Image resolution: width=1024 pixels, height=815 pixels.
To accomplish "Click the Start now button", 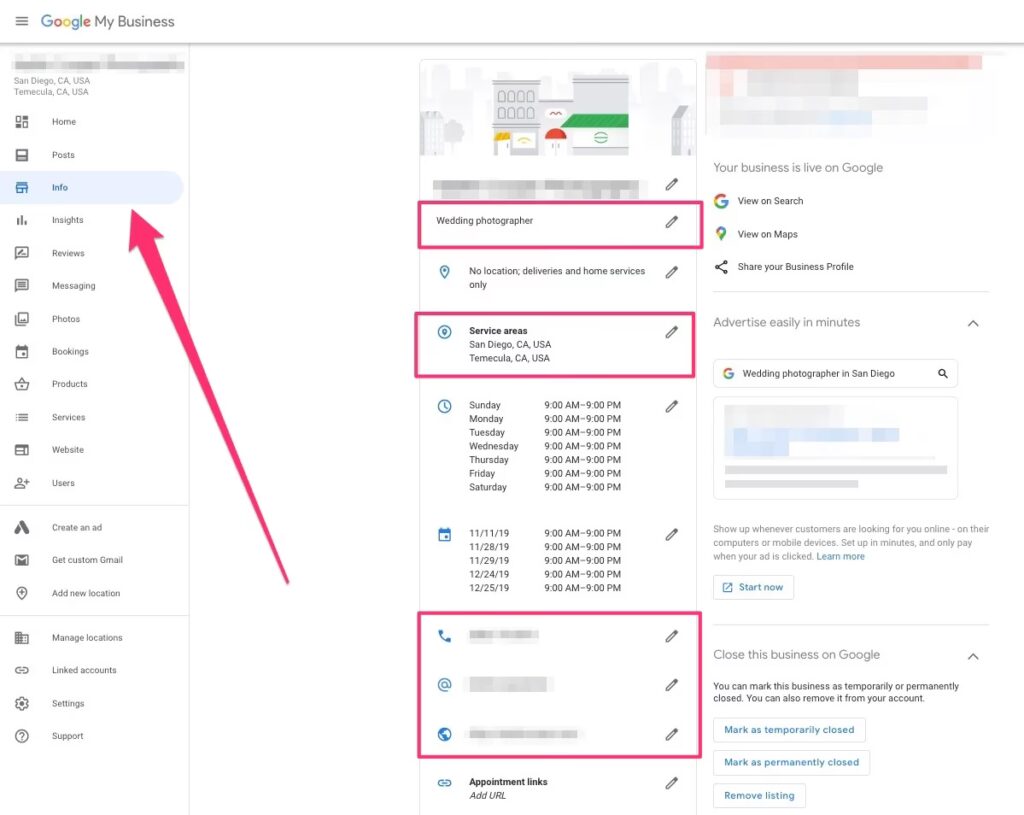I will coord(753,587).
